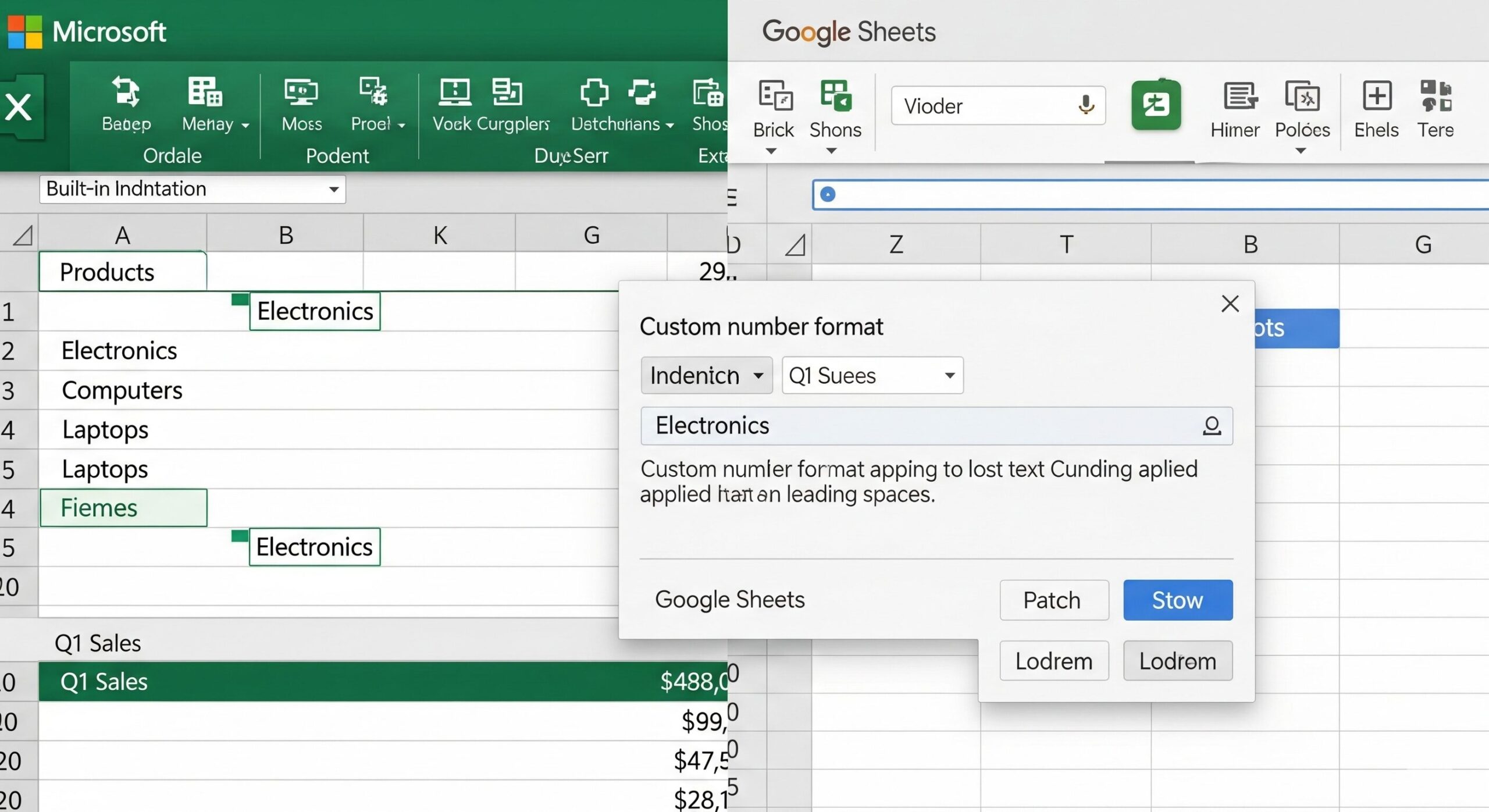The image size is (1489, 812).
Task: Click the Vock ribbon icon
Action: tap(455, 92)
